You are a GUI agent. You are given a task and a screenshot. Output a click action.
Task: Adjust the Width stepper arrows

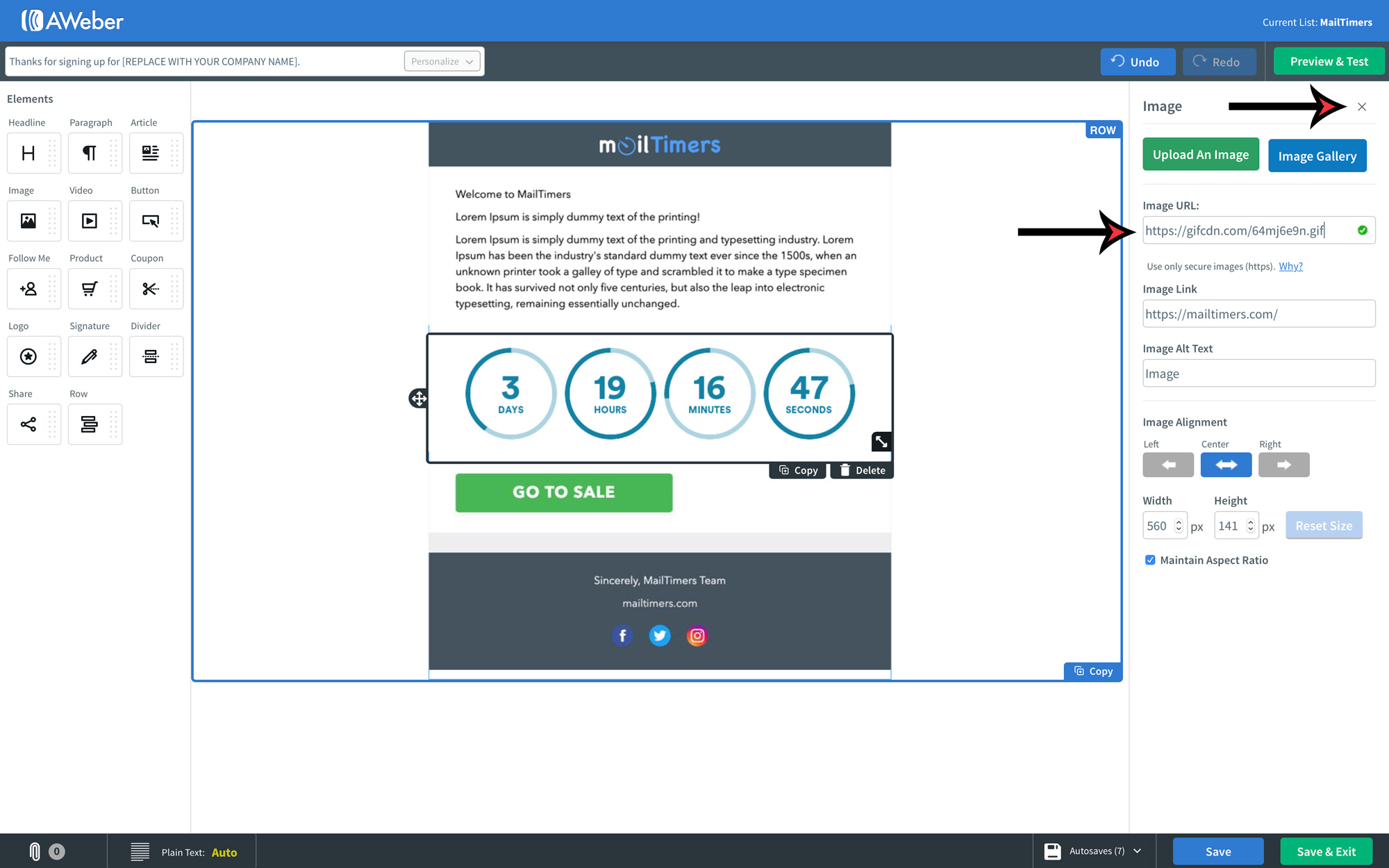click(1179, 526)
